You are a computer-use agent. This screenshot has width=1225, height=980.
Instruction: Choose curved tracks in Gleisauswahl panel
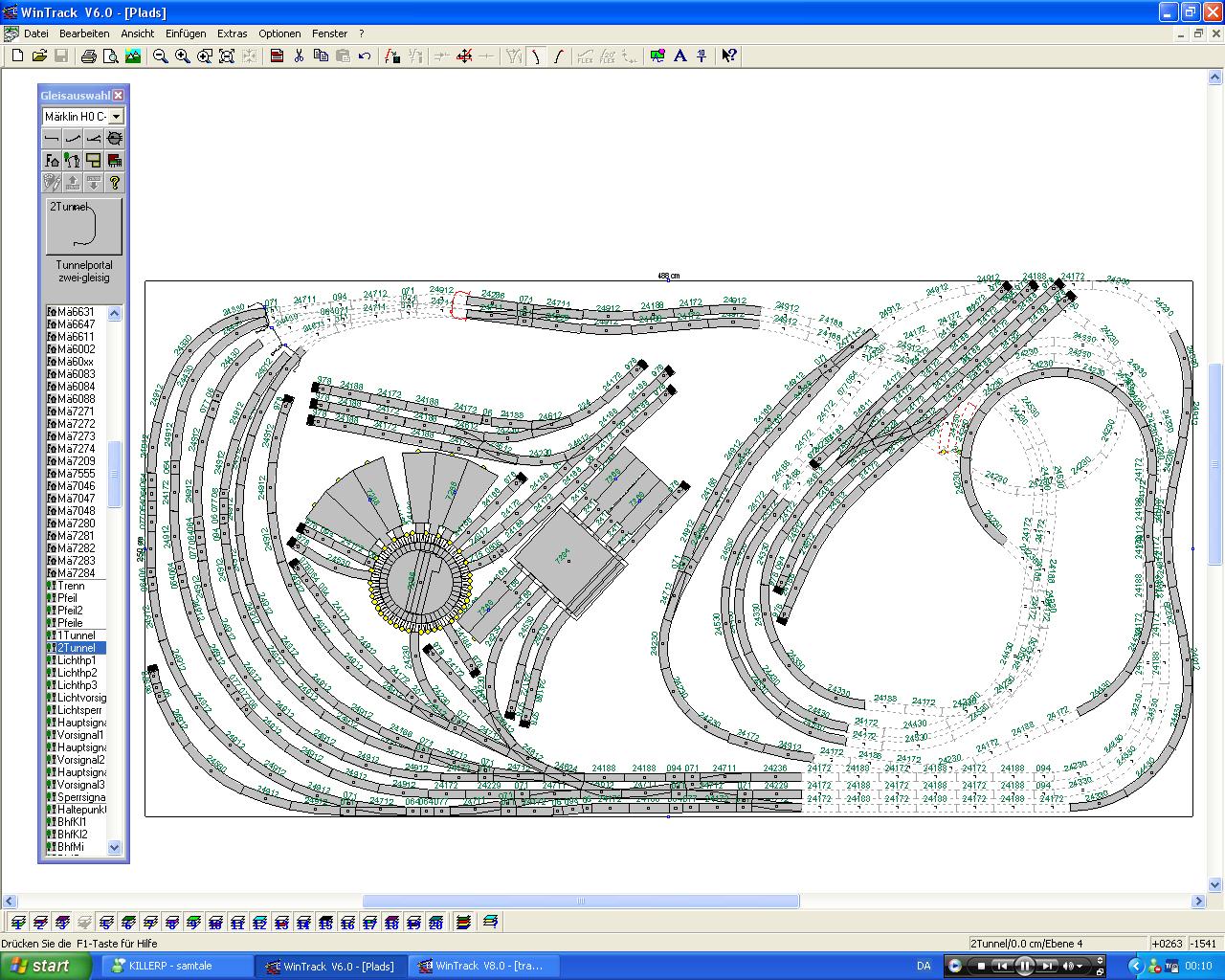73,139
